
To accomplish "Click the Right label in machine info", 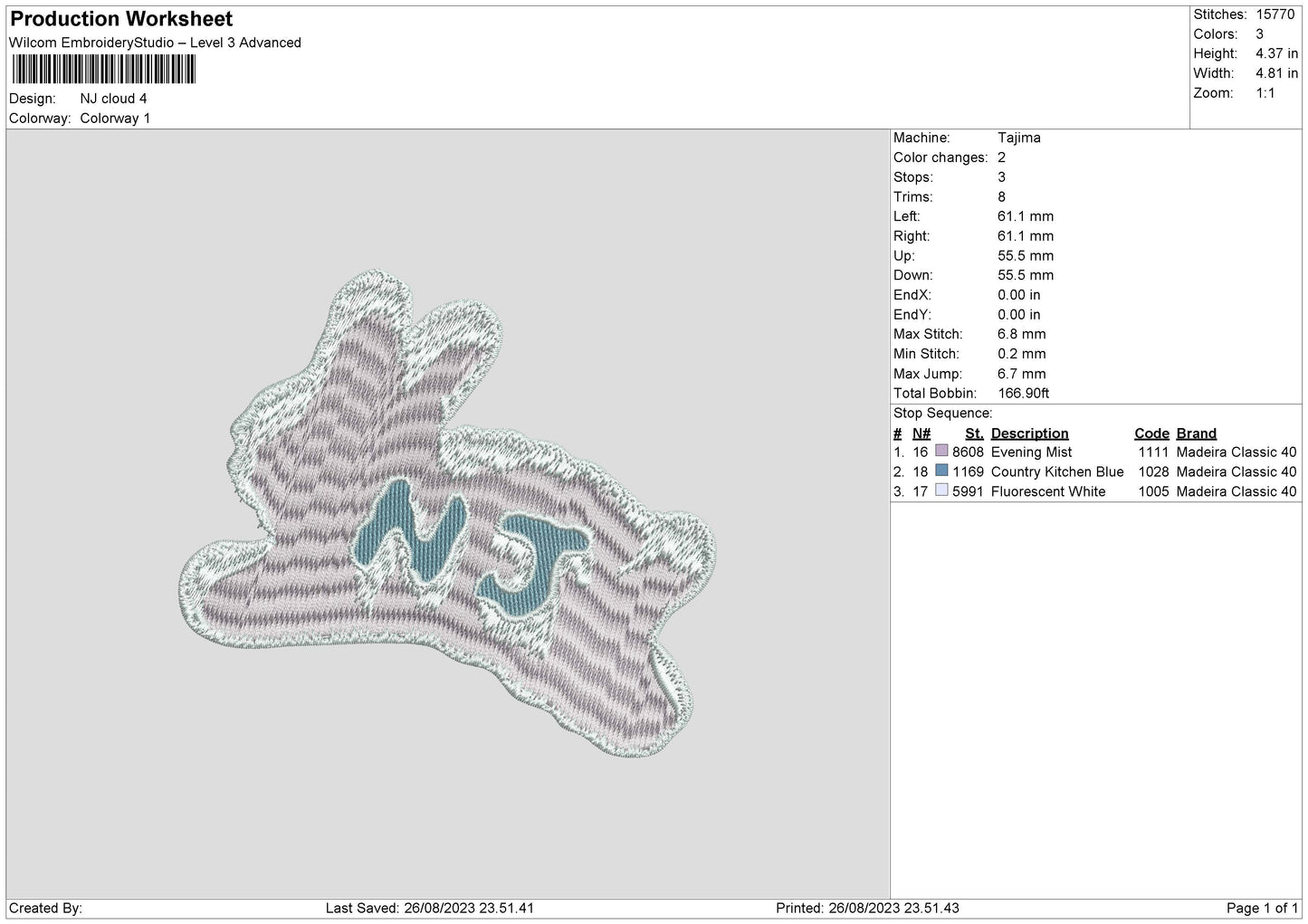I will 912,236.
